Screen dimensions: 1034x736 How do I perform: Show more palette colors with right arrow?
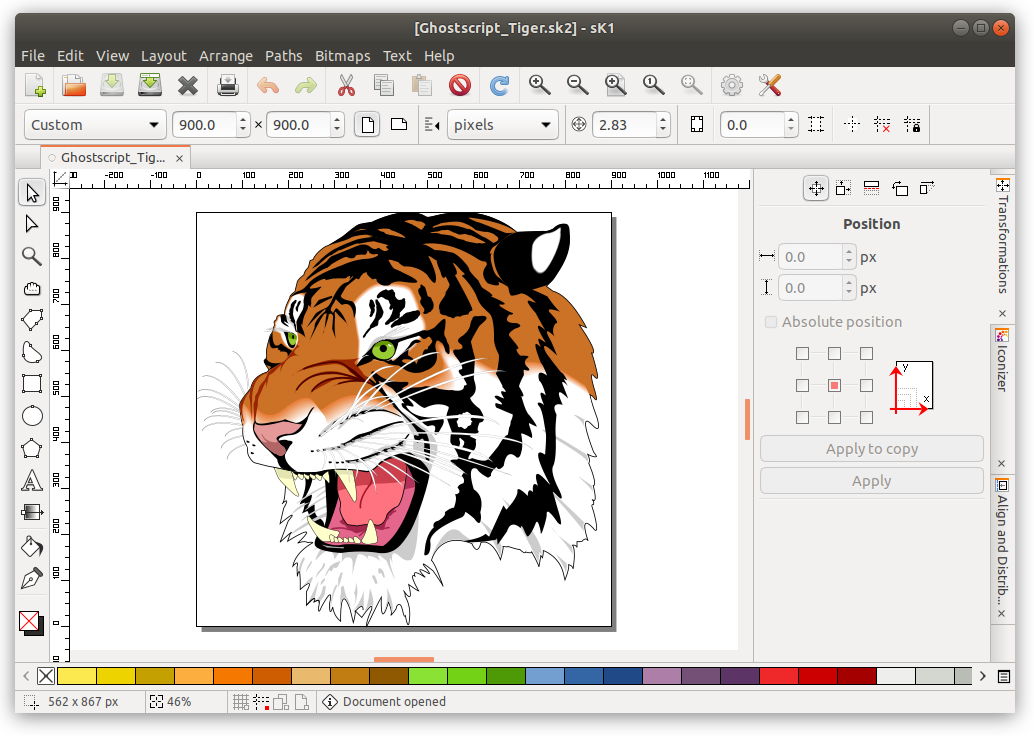click(983, 676)
